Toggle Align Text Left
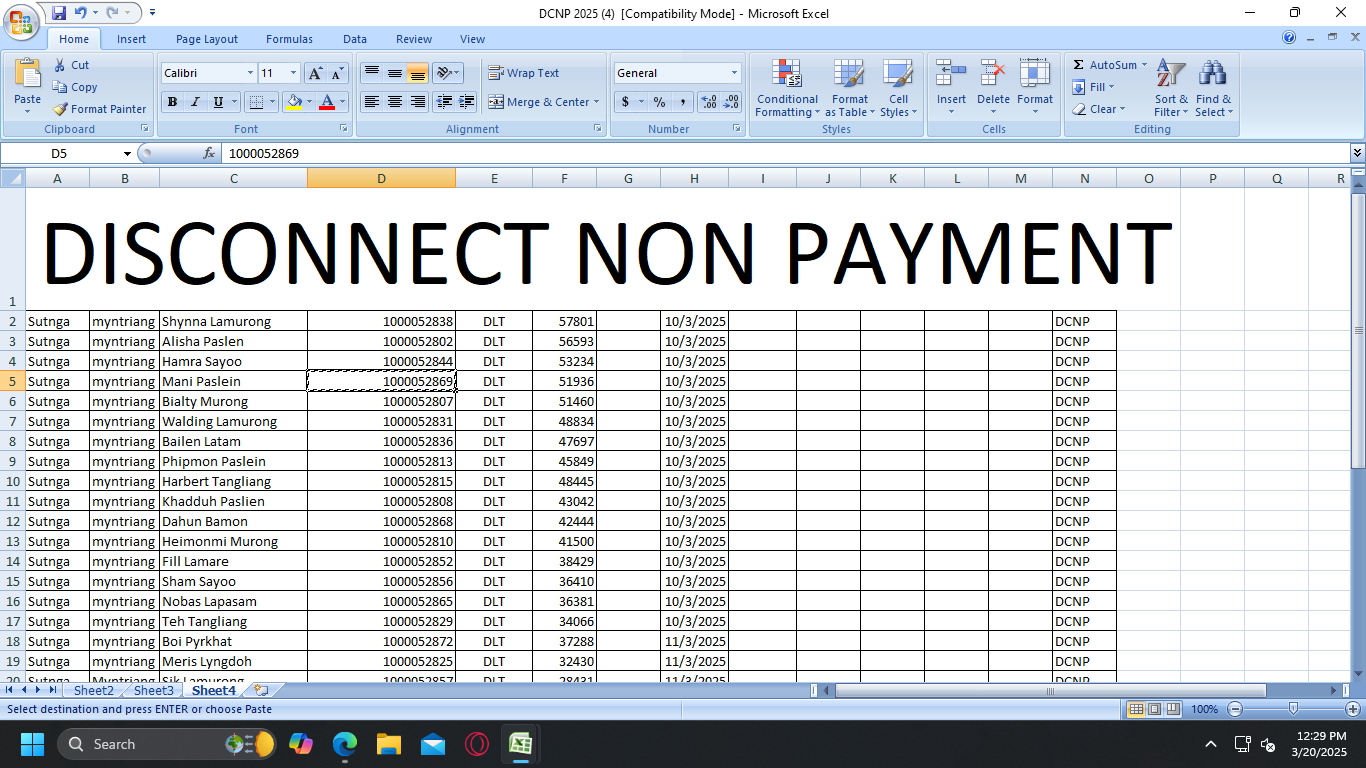This screenshot has width=1366, height=768. coord(371,102)
